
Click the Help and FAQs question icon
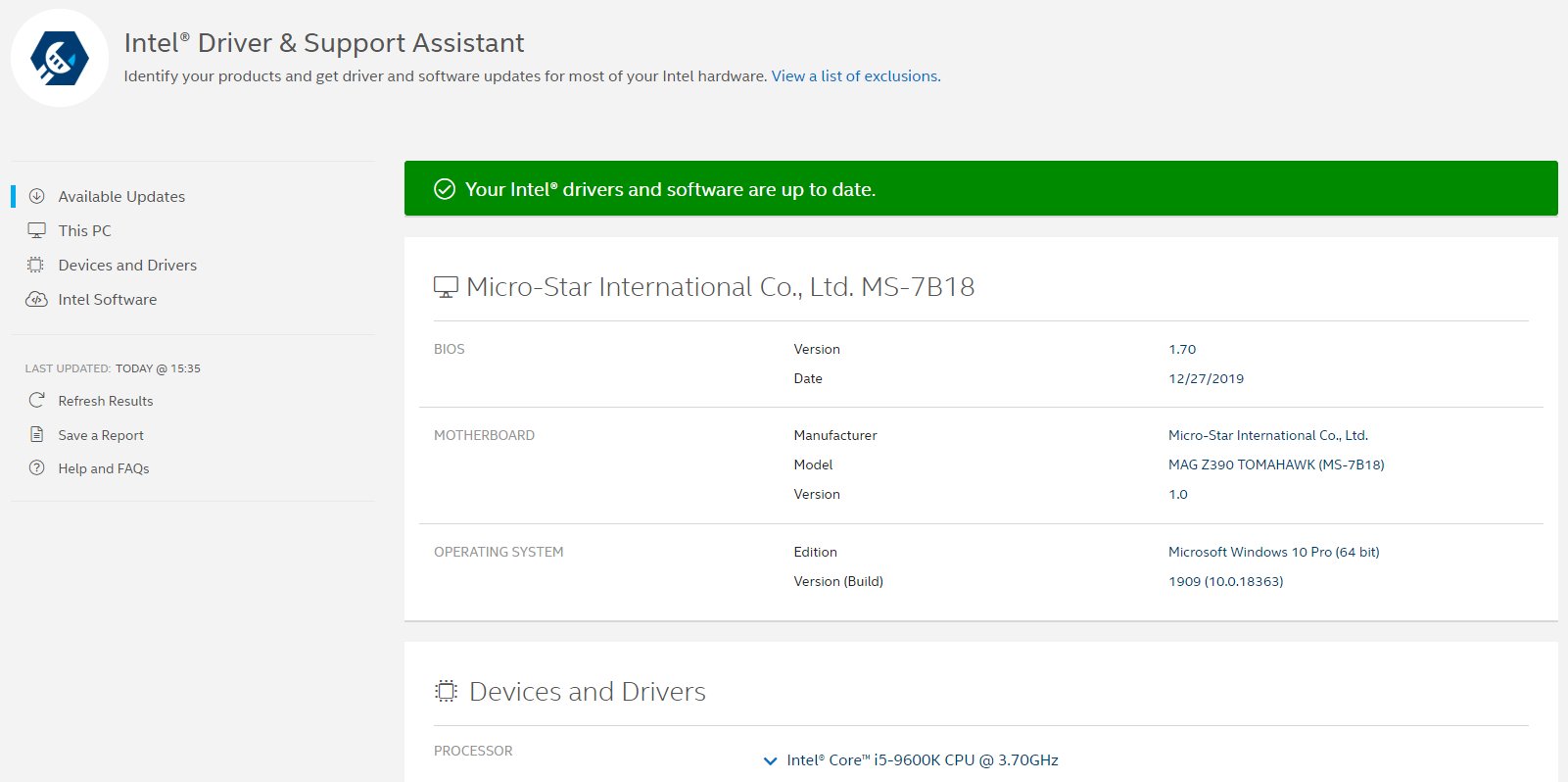(x=37, y=468)
